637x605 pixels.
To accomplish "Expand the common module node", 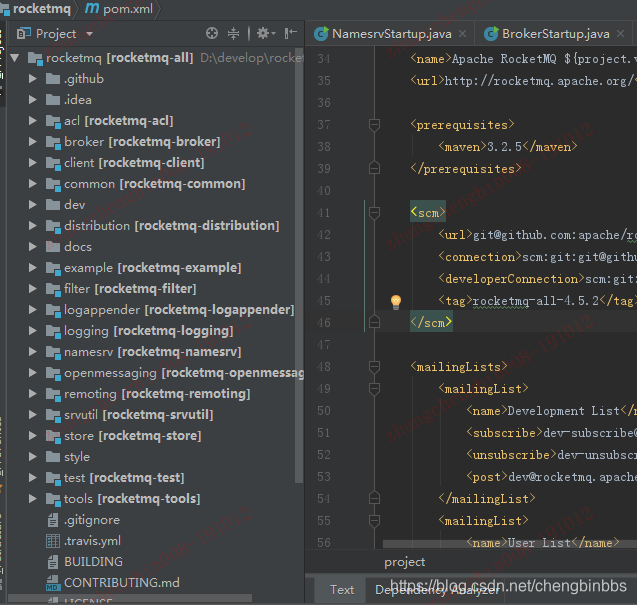I will pos(32,184).
